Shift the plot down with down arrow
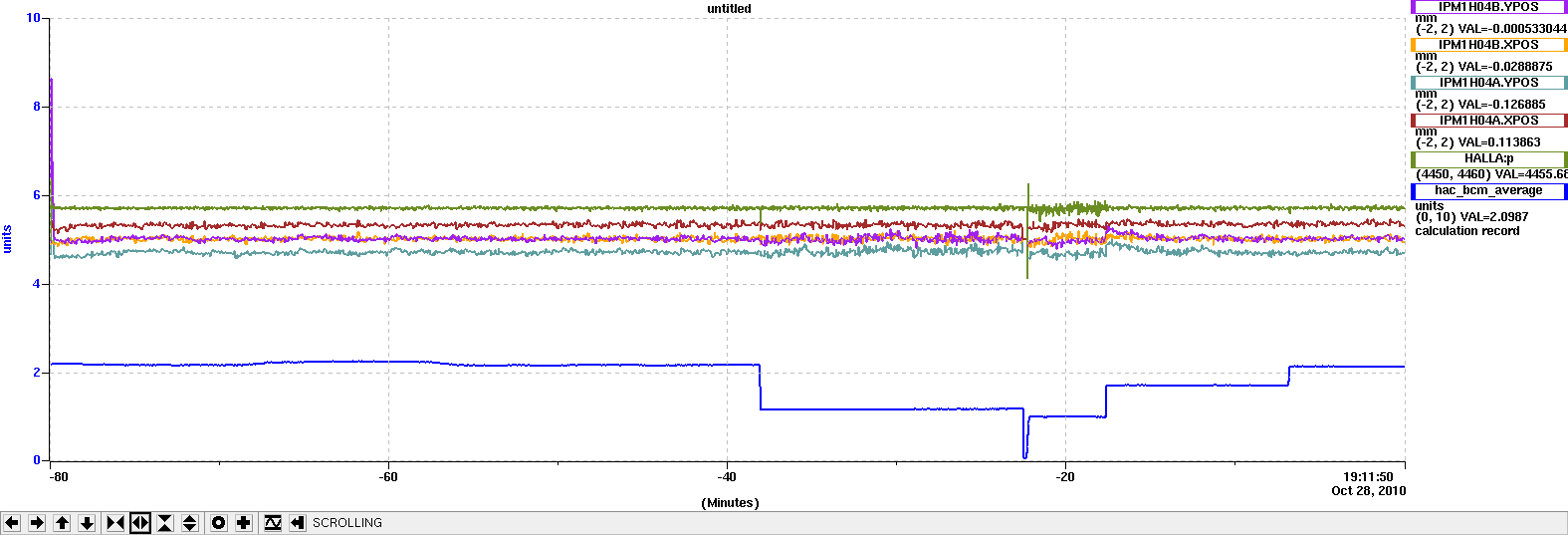Image resolution: width=1568 pixels, height=535 pixels. 87,523
